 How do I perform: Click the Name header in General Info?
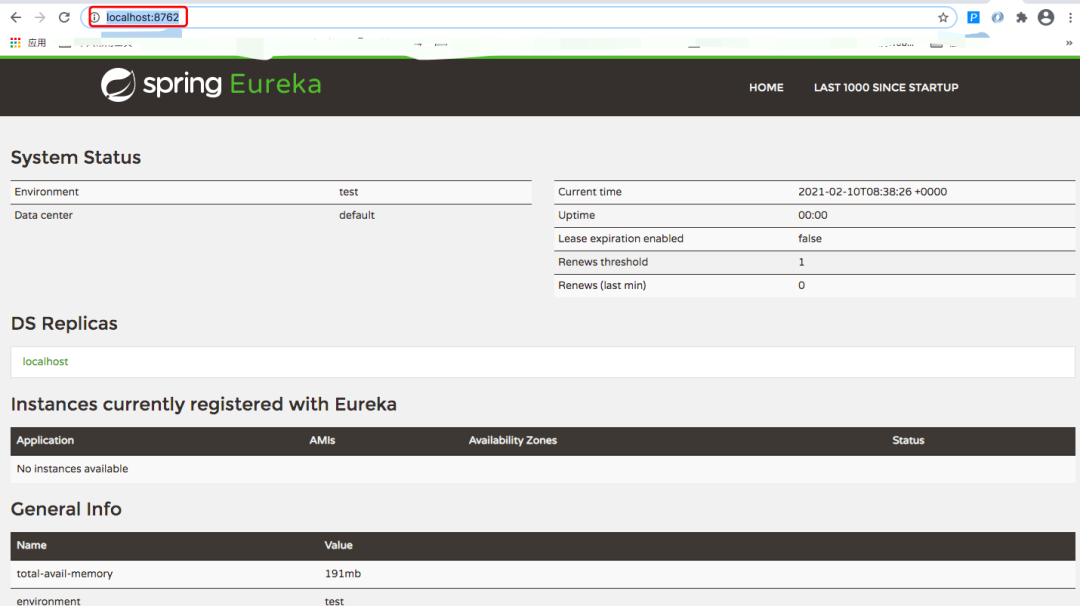[32, 545]
